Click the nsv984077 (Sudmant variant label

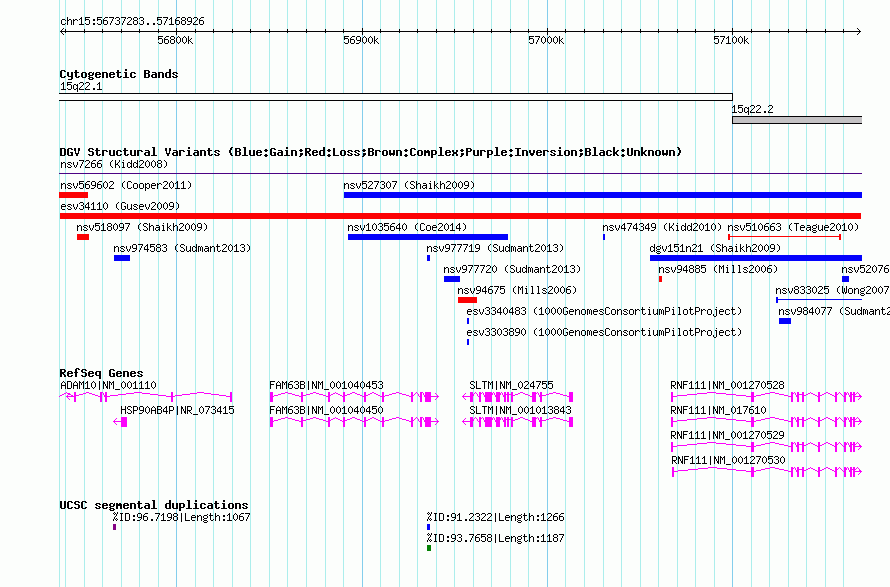click(834, 311)
